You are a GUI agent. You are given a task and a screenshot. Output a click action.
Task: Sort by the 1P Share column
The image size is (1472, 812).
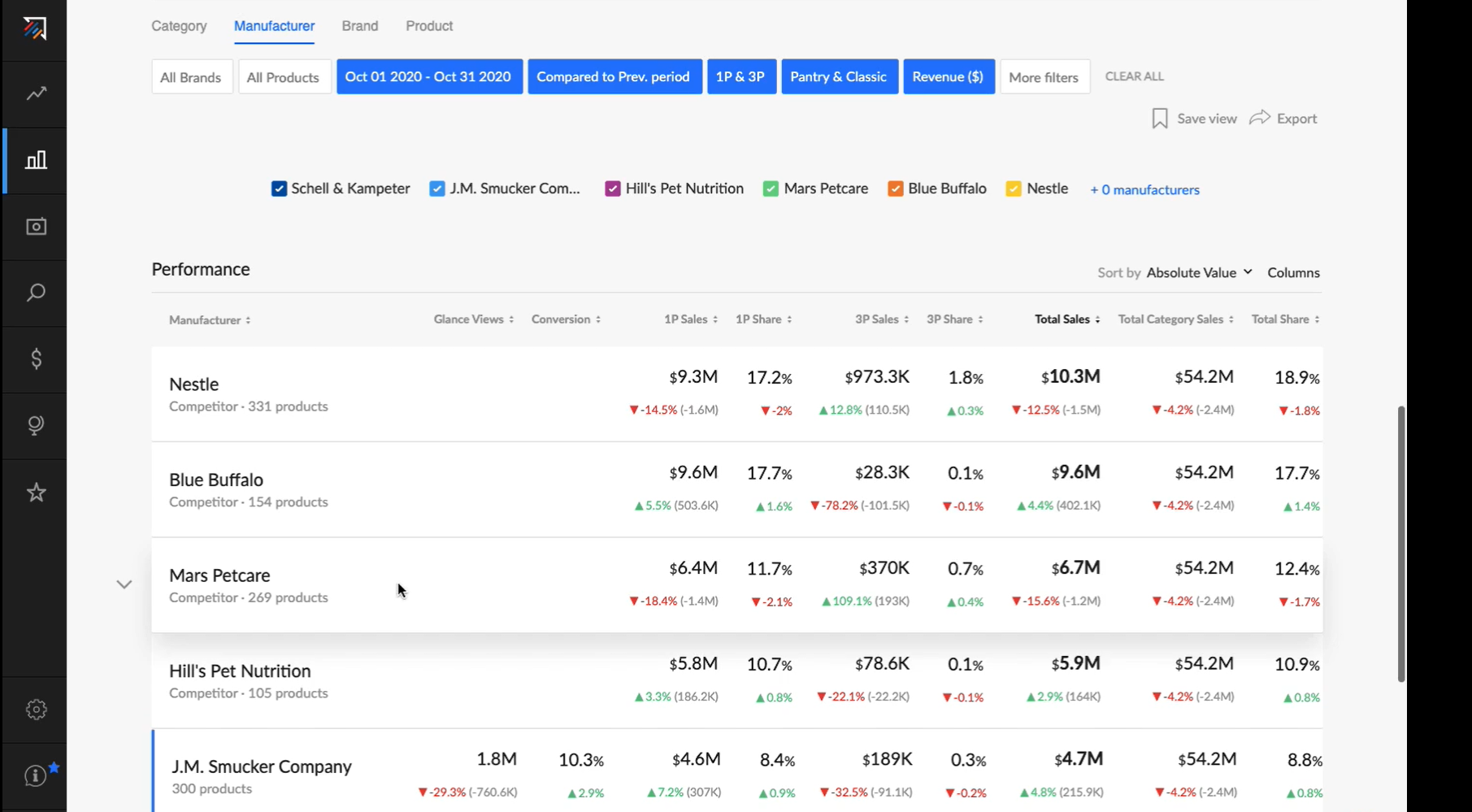(763, 319)
